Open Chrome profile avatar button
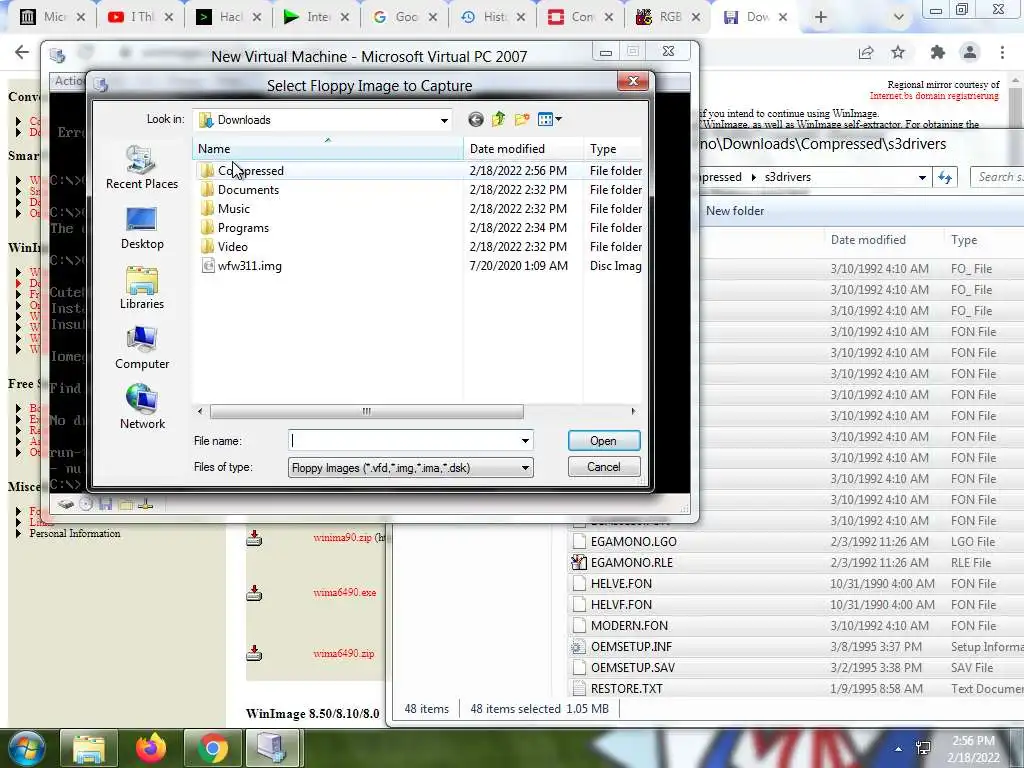This screenshot has height=768, width=1024. 970,52
